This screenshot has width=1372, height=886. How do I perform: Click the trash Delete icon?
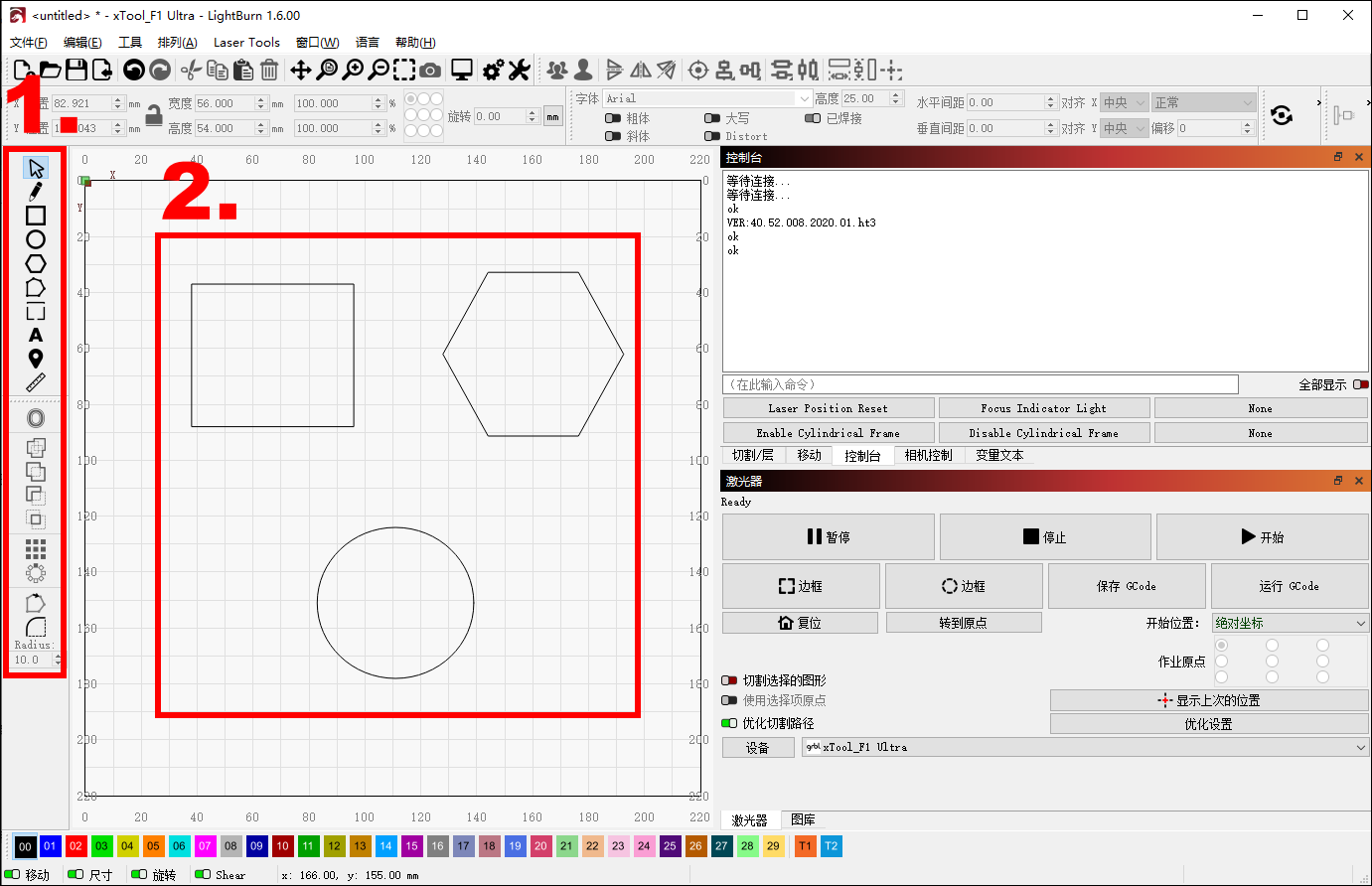(x=269, y=70)
